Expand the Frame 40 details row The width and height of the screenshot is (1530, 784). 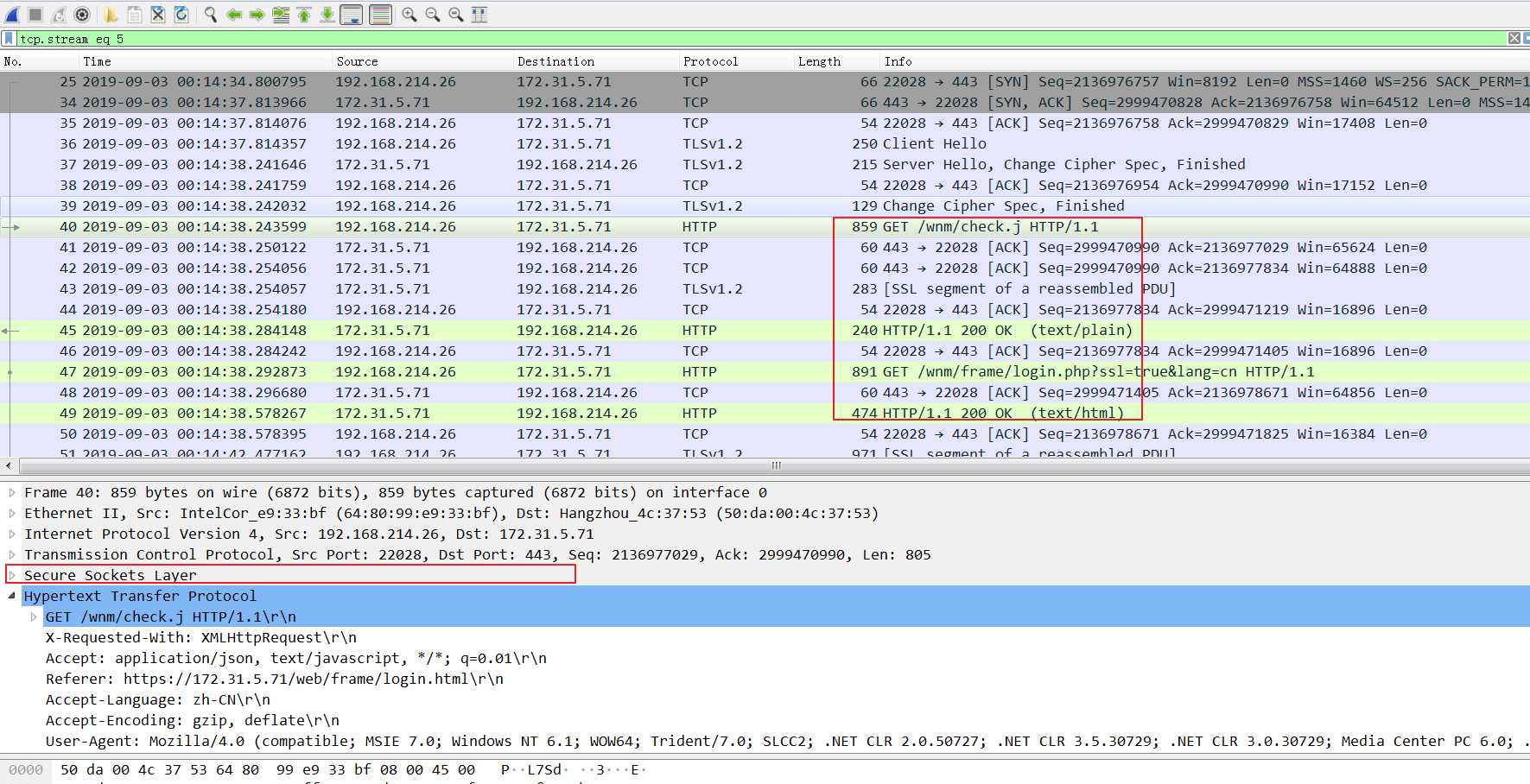point(12,492)
